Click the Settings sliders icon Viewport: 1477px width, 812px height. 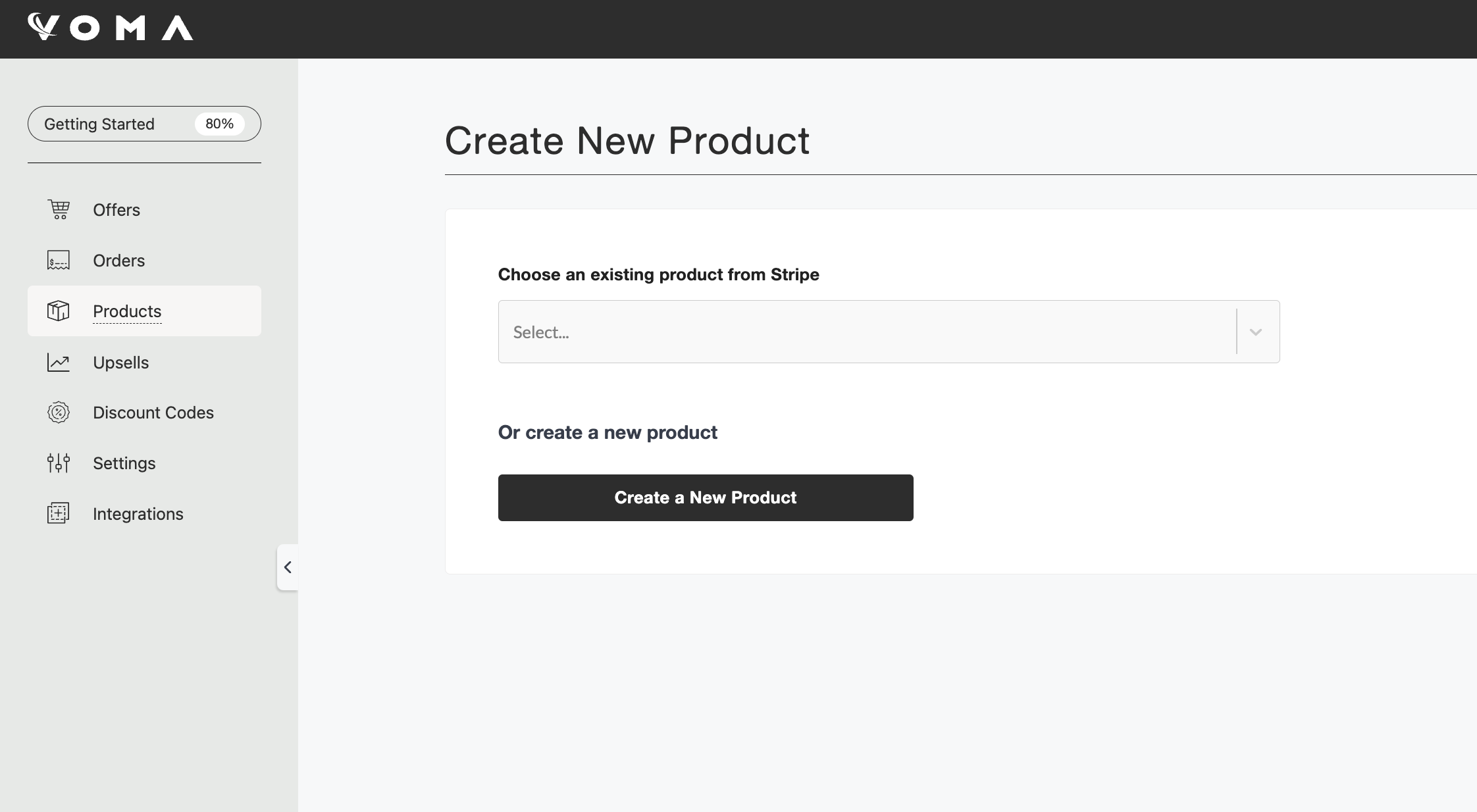tap(59, 463)
